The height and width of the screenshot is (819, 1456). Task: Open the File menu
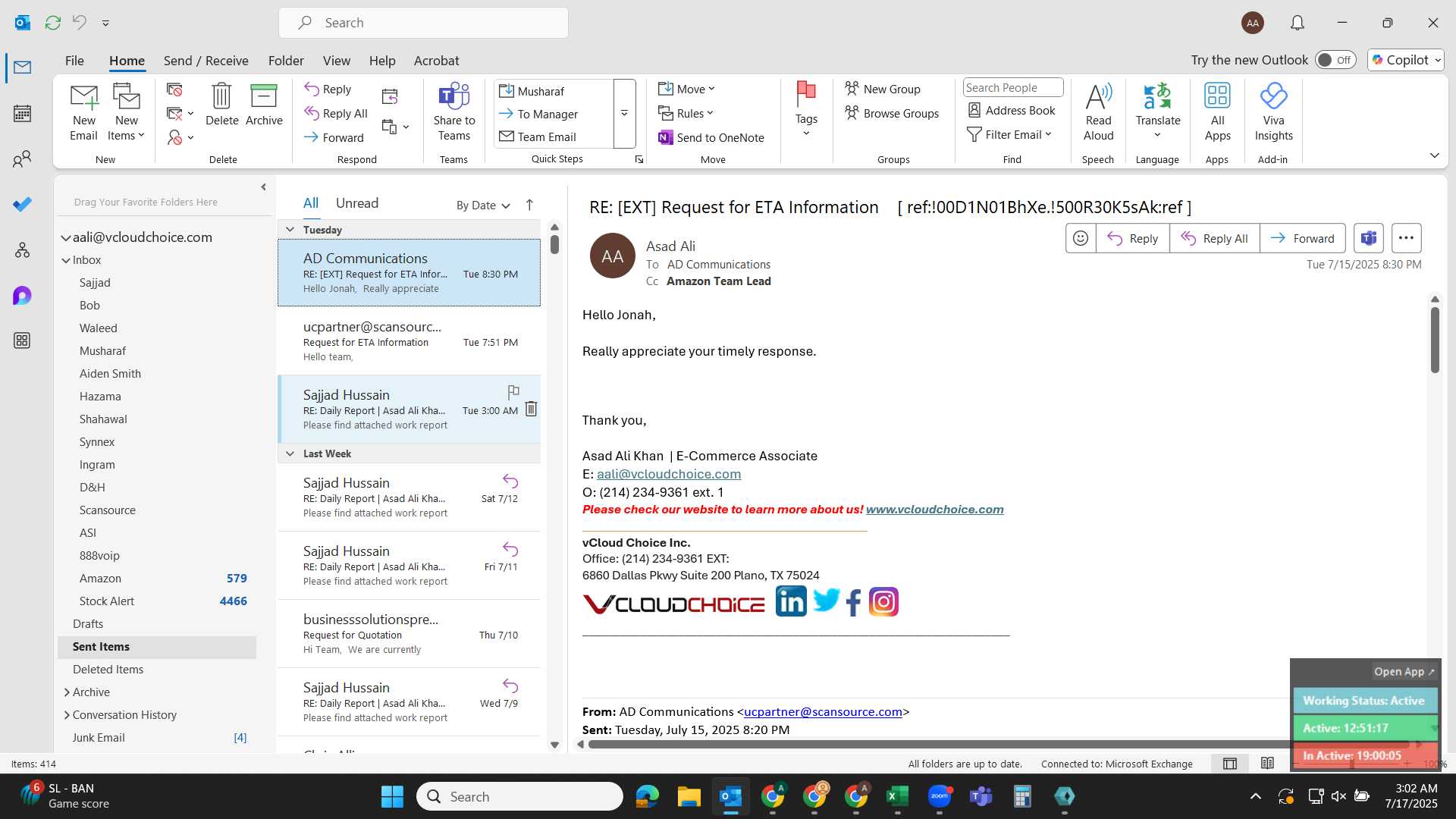coord(74,61)
